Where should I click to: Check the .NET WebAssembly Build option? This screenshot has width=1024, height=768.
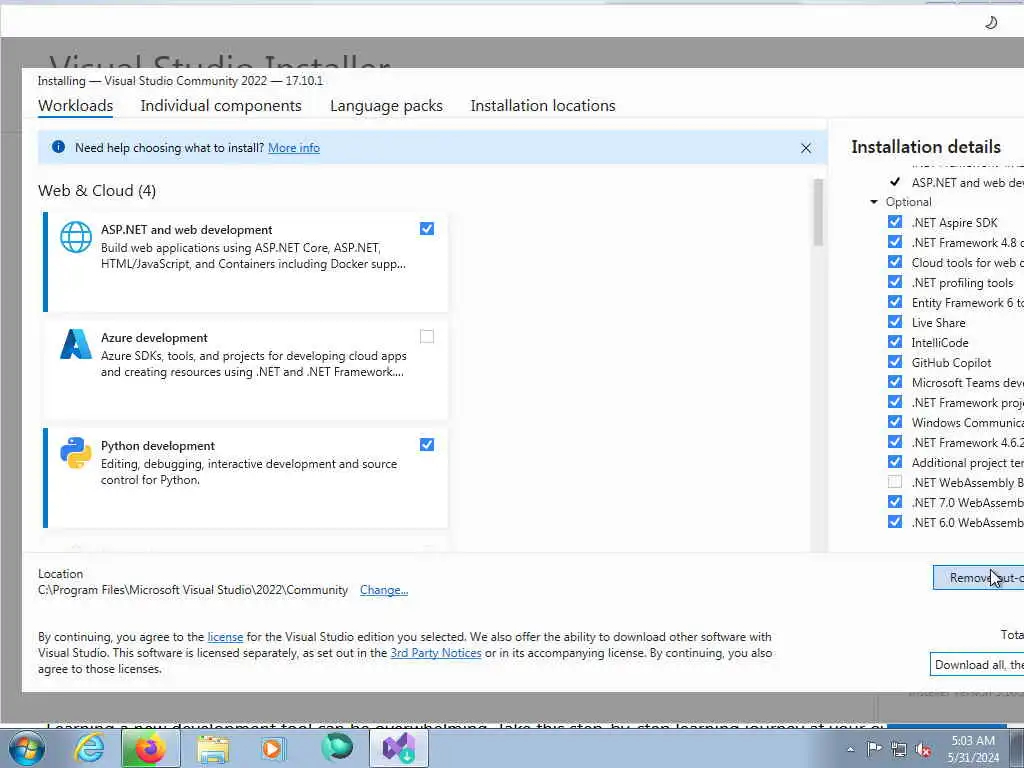tap(895, 482)
